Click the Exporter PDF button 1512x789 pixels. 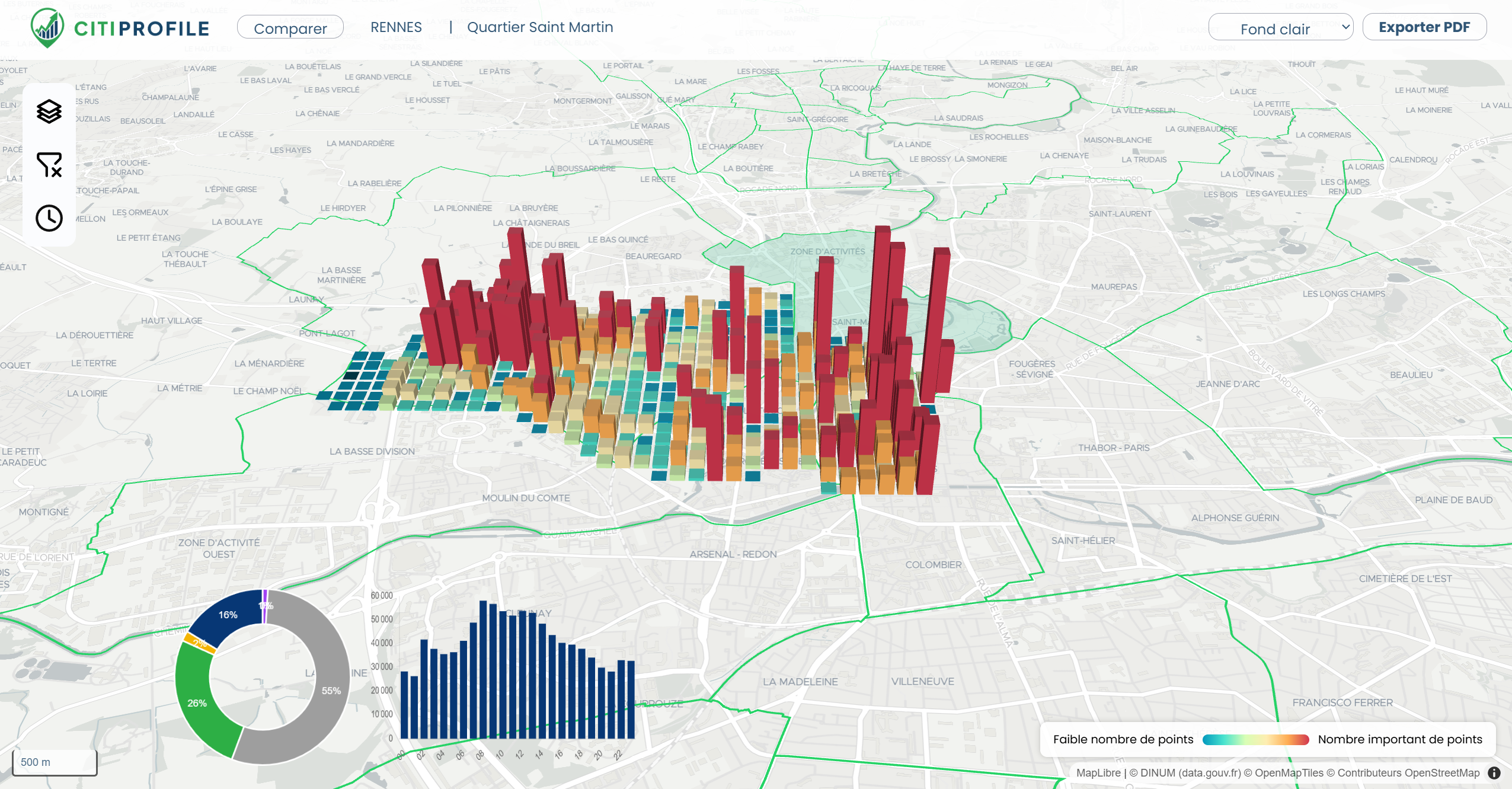click(1424, 27)
